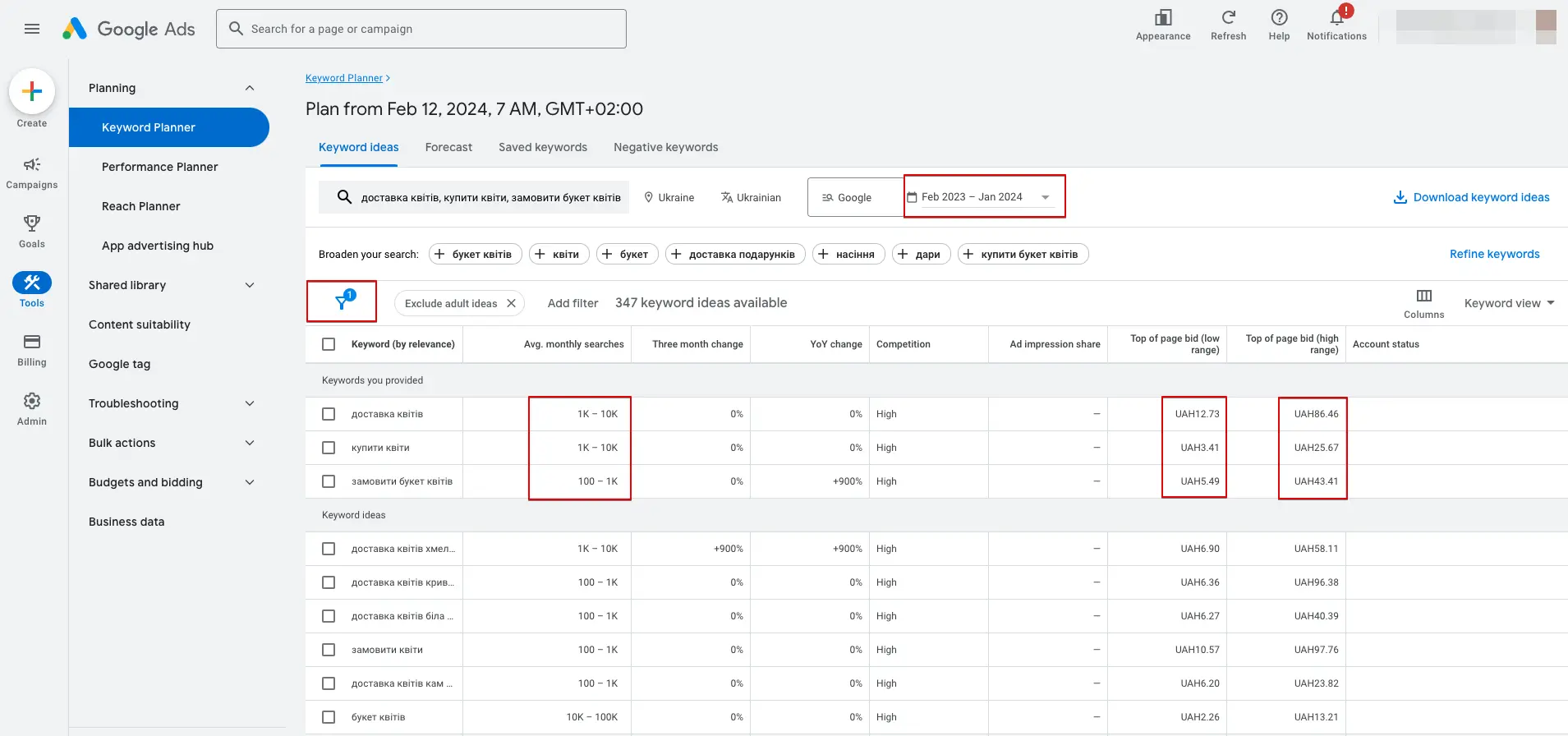This screenshot has height=736, width=1568.
Task: Click Refine keywords link
Action: click(x=1494, y=254)
